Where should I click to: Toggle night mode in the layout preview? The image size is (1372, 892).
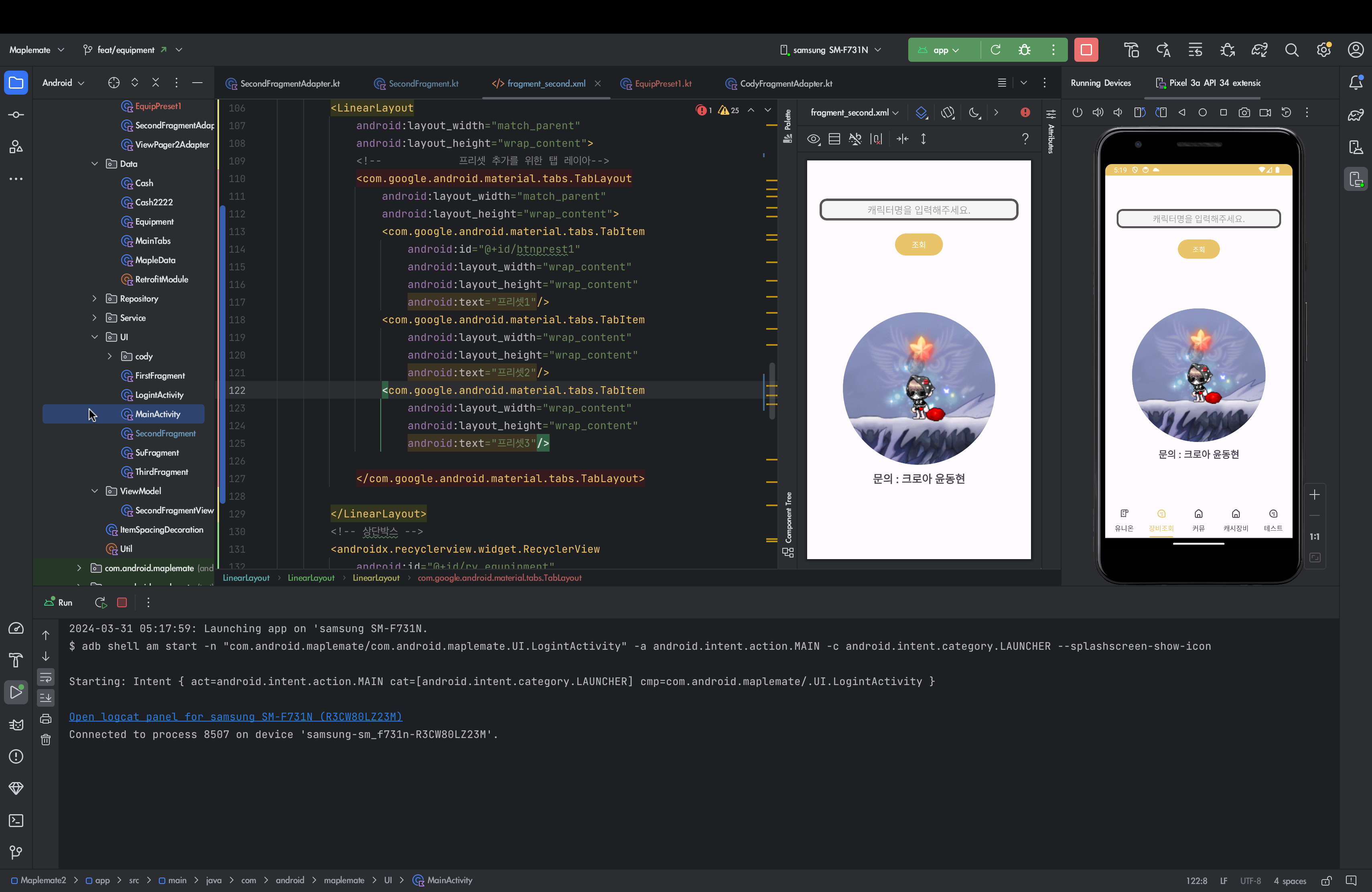(x=975, y=112)
